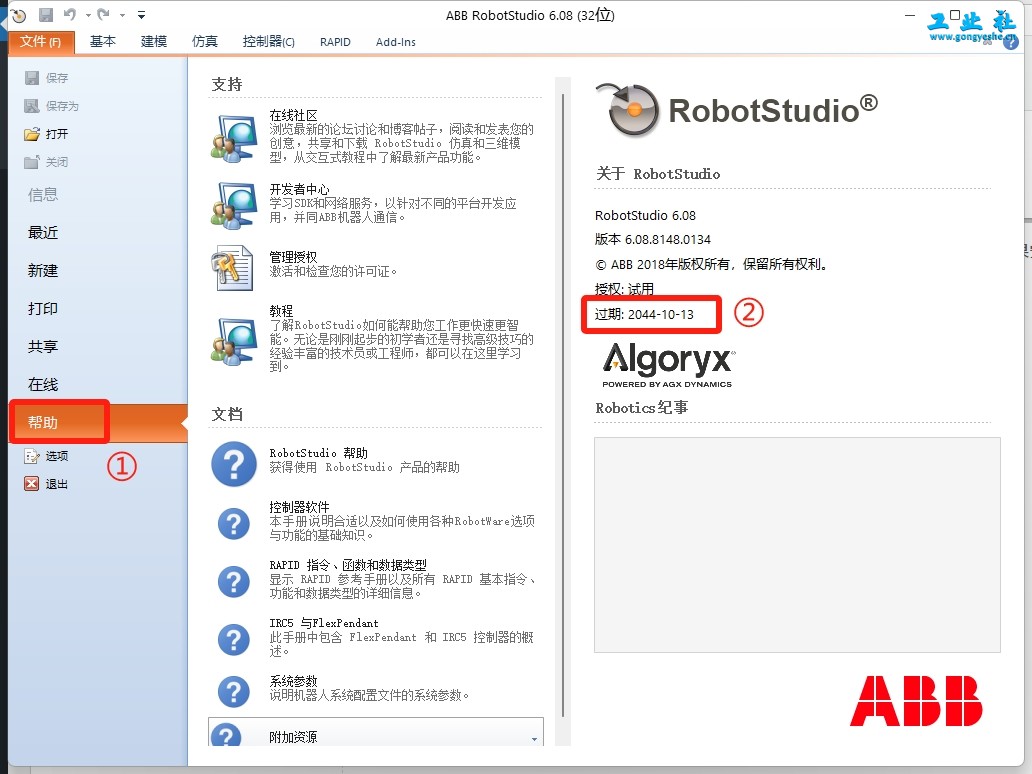Click the 过期: 2044-10-13 expiry text
Viewport: 1032px width, 774px height.
(644, 315)
